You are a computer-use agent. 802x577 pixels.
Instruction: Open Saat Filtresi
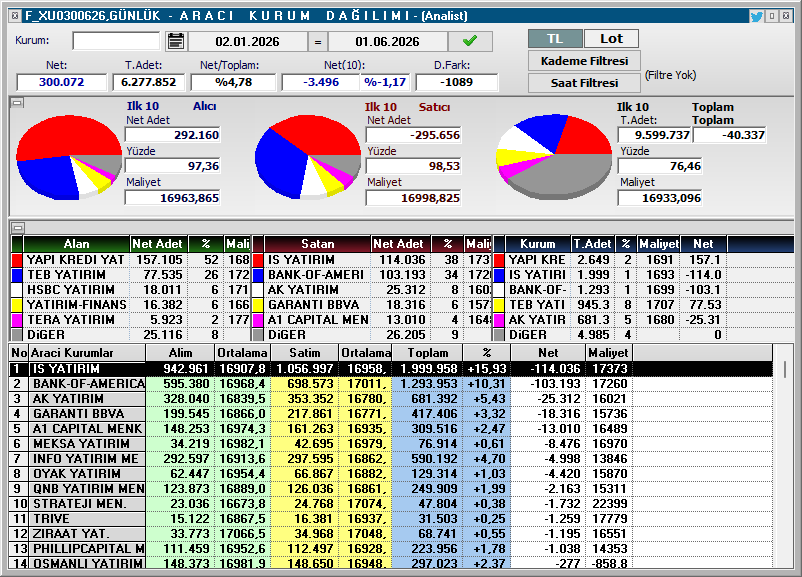click(x=584, y=83)
